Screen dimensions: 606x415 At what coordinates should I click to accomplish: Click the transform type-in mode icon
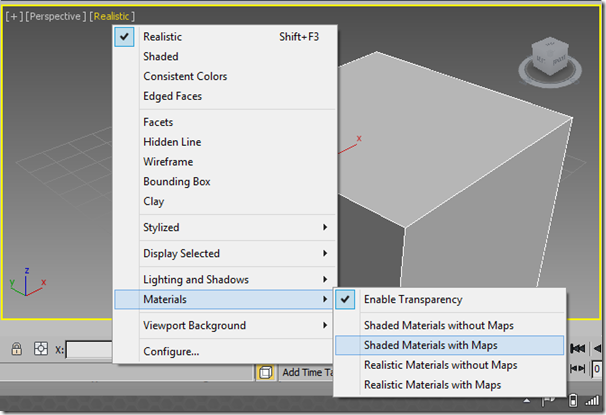(x=41, y=349)
